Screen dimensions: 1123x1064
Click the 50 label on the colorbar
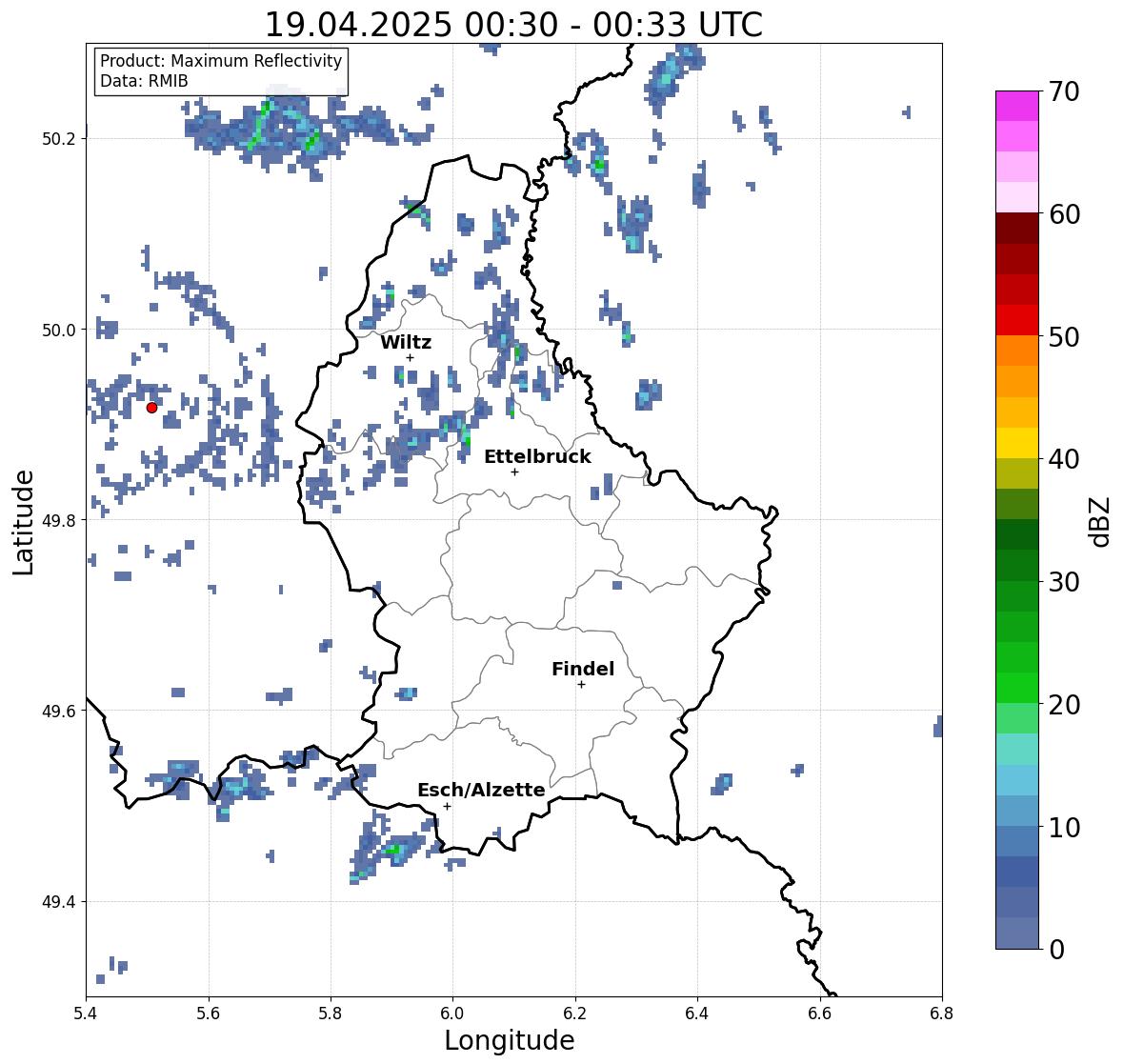[1064, 336]
